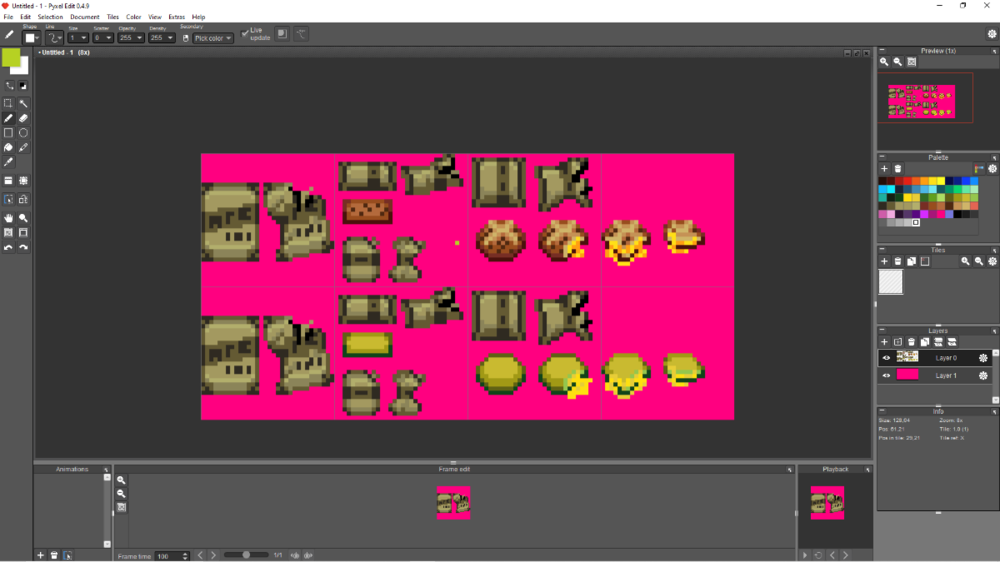This screenshot has height=562, width=1000.
Task: Open the Document menu
Action: point(85,17)
